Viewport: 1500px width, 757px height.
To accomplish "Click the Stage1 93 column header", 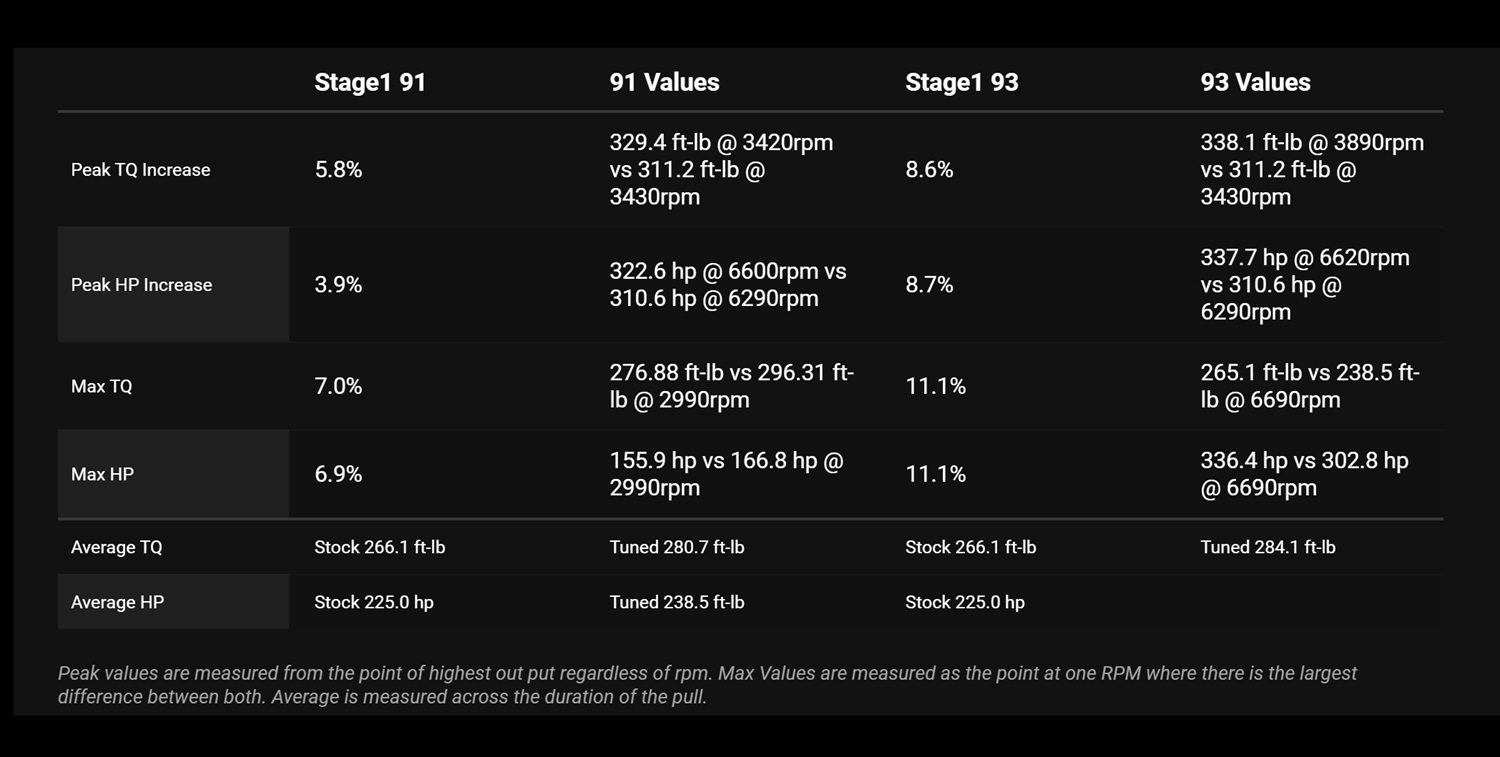I will click(x=961, y=82).
